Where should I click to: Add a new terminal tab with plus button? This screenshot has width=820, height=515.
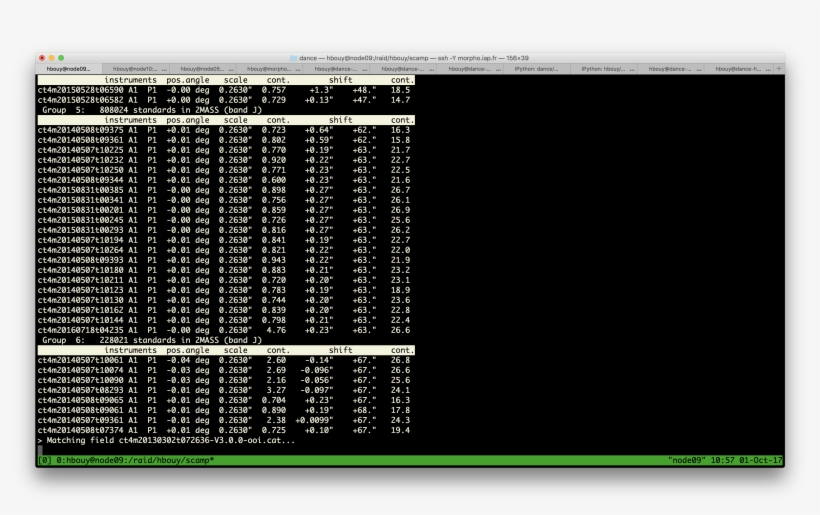(x=779, y=68)
